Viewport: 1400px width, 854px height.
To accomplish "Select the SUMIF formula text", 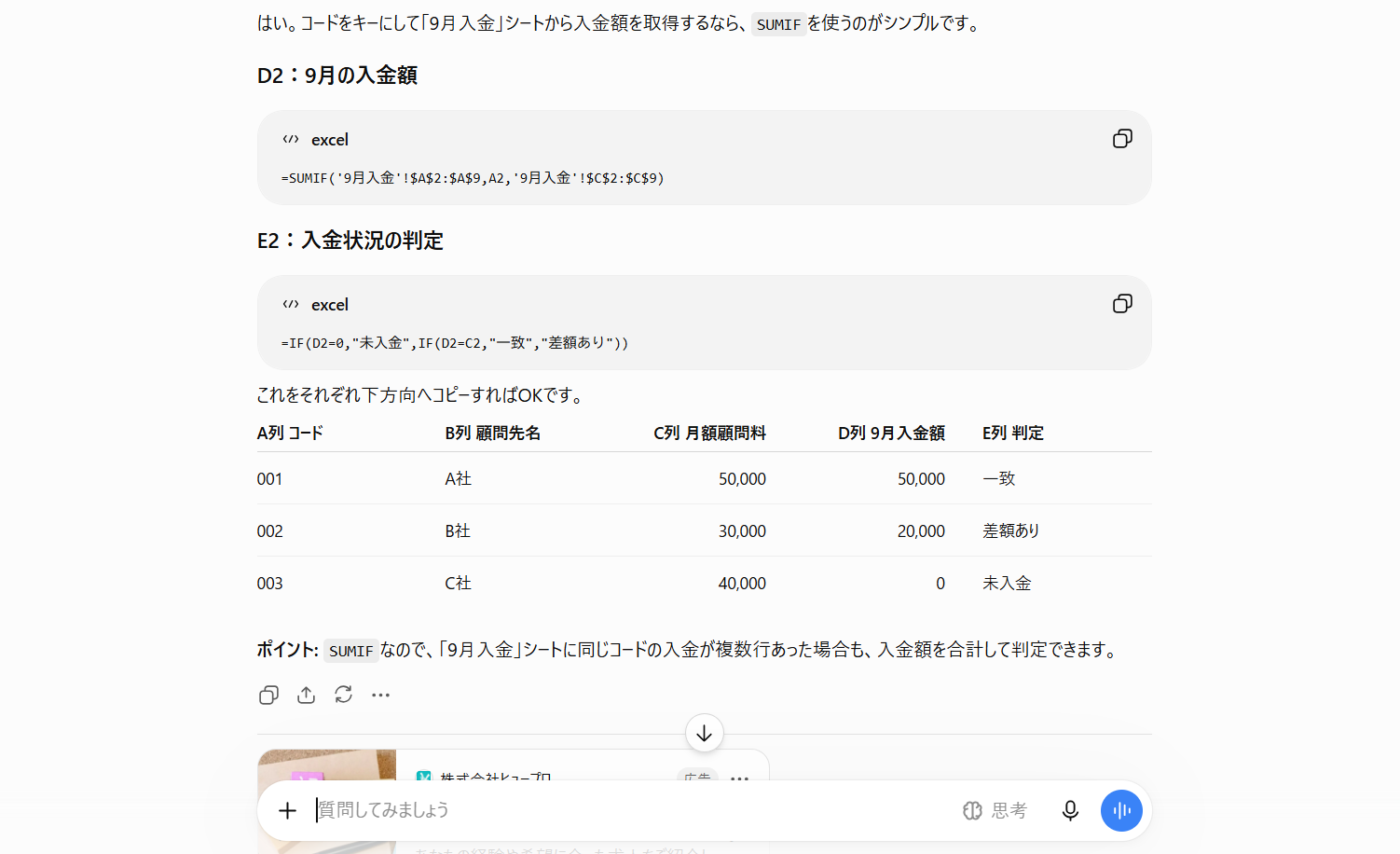I will [x=473, y=178].
